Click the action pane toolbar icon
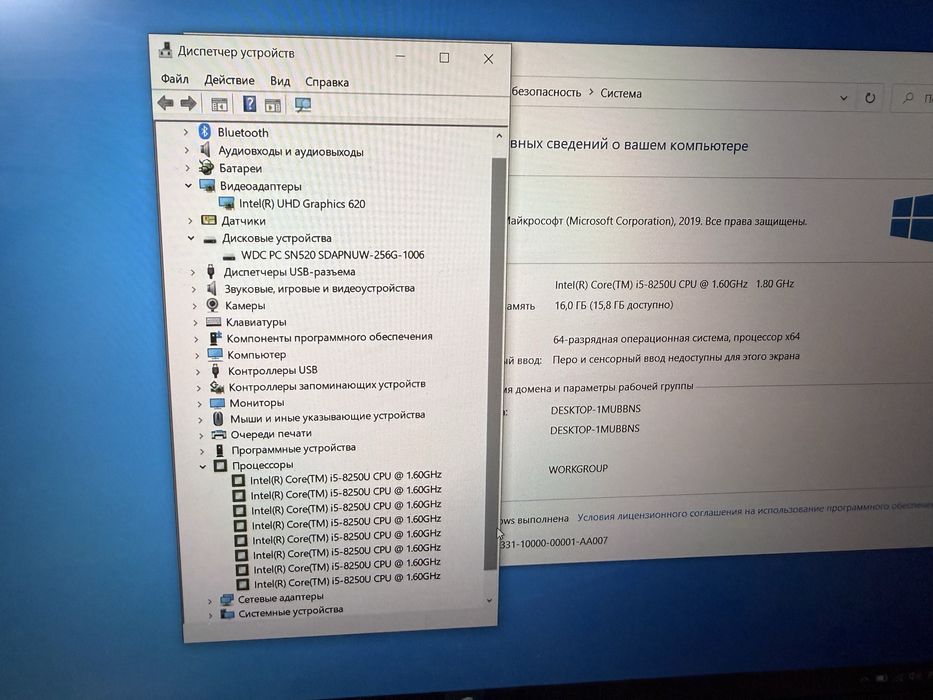The width and height of the screenshot is (933, 700). [273, 105]
